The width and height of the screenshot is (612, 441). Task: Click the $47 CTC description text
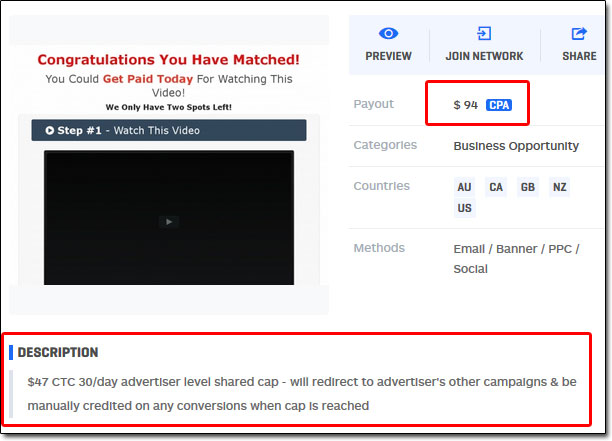pos(302,394)
